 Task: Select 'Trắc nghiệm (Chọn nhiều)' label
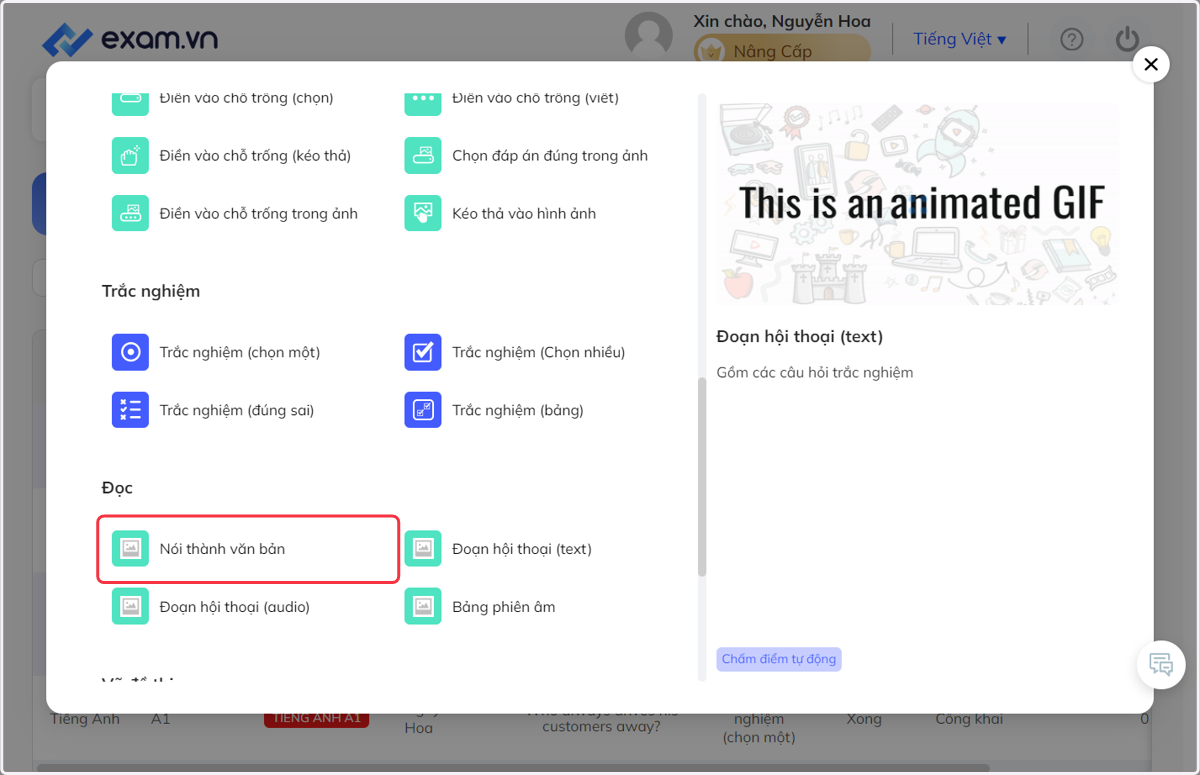[x=539, y=352]
